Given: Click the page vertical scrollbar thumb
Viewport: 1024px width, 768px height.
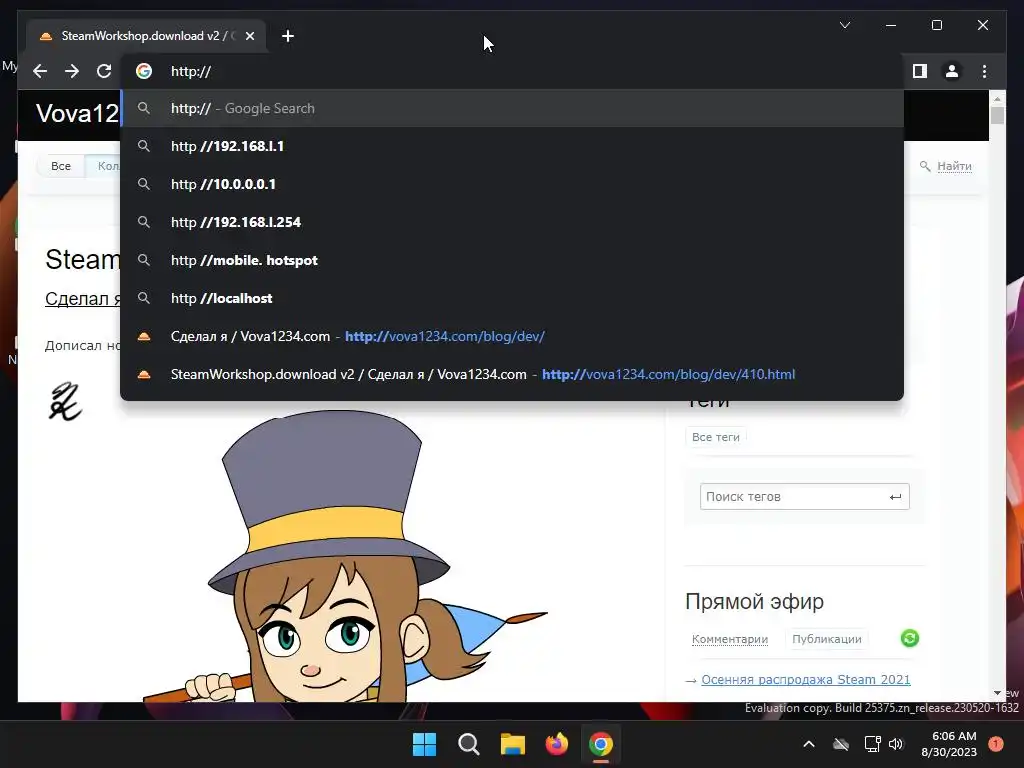Looking at the screenshot, I should click(x=997, y=115).
